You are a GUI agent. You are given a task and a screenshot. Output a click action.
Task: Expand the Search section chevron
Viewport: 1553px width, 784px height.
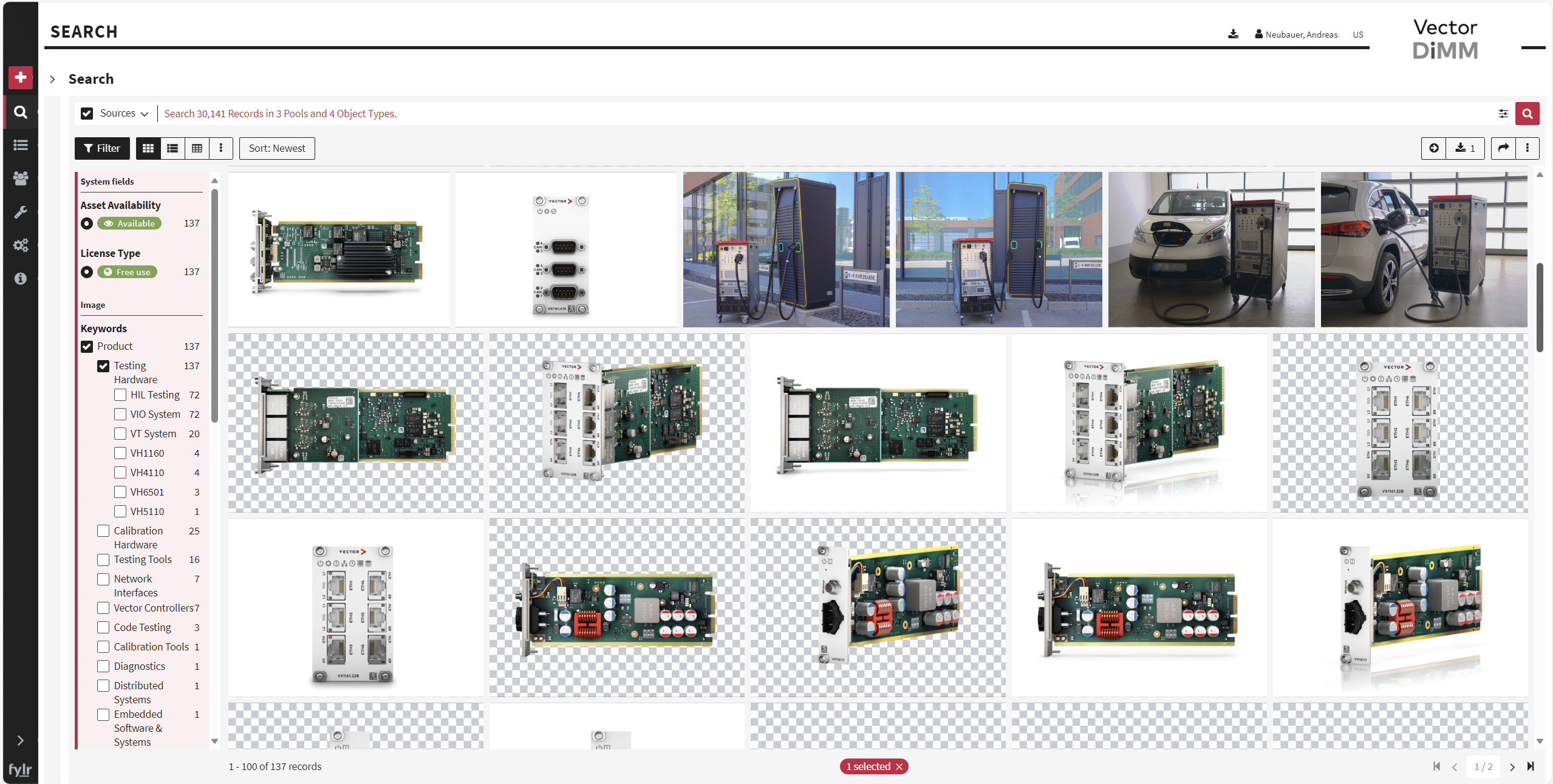[x=53, y=79]
